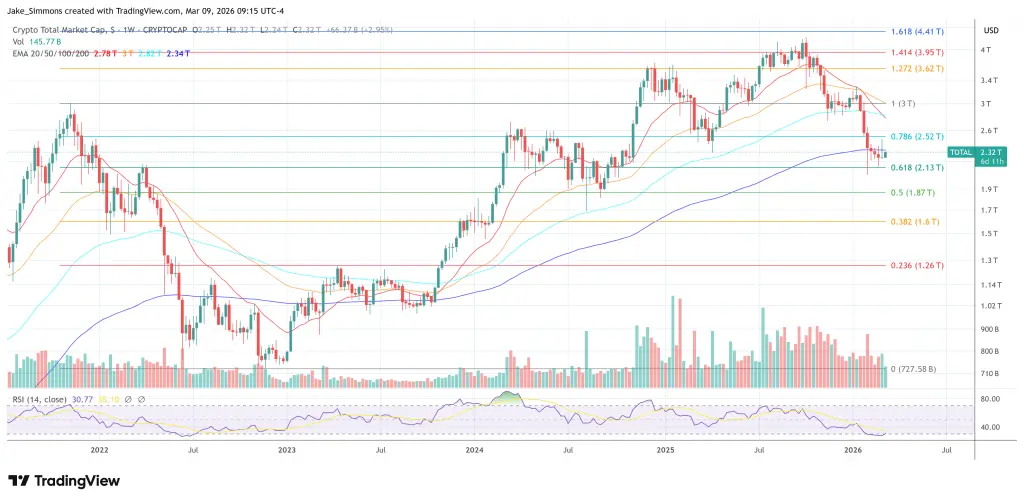
Task: Click the 1.14 T price axis label
Action: click(991, 285)
